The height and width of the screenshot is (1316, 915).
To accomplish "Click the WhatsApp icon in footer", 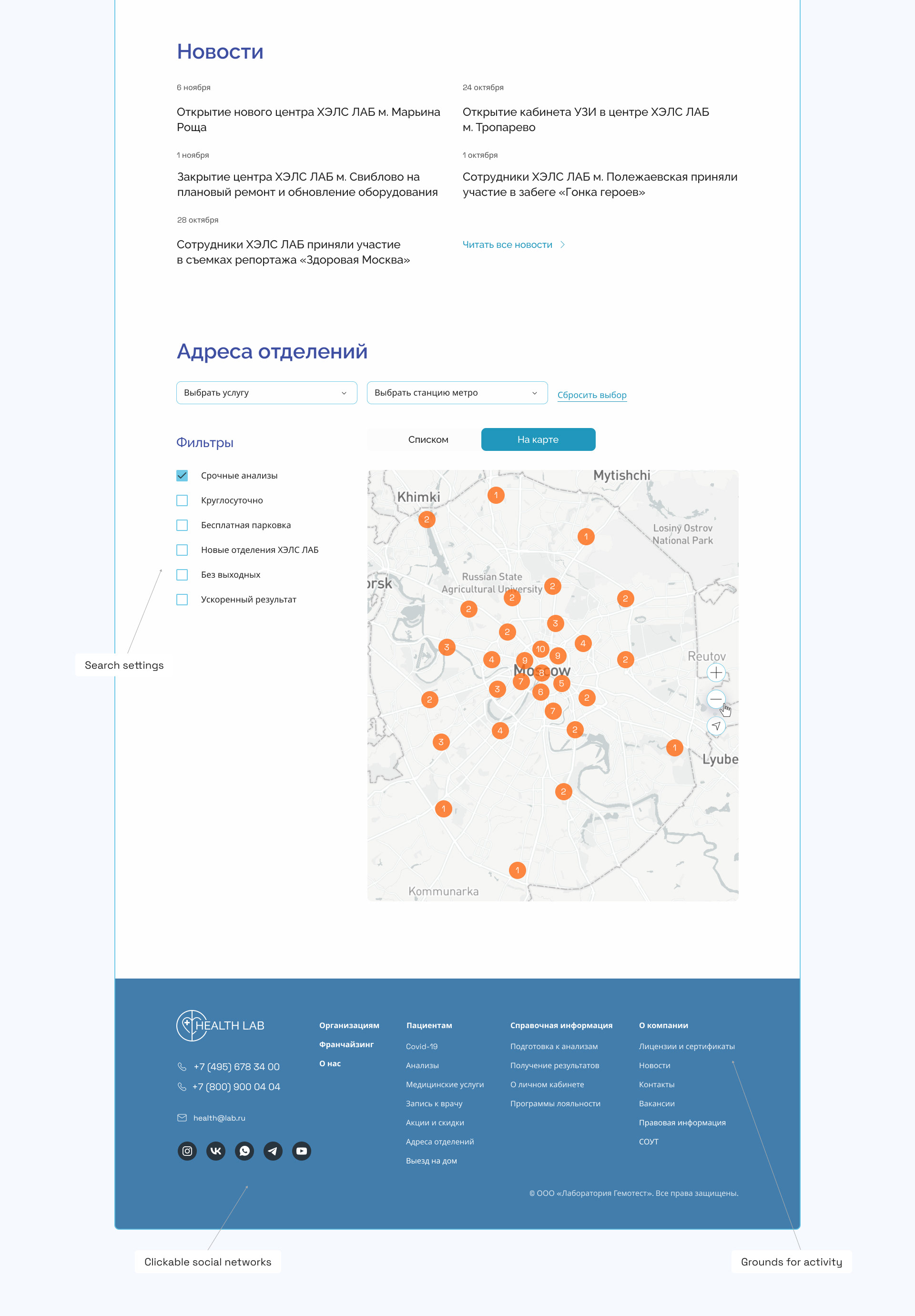I will click(x=244, y=1151).
